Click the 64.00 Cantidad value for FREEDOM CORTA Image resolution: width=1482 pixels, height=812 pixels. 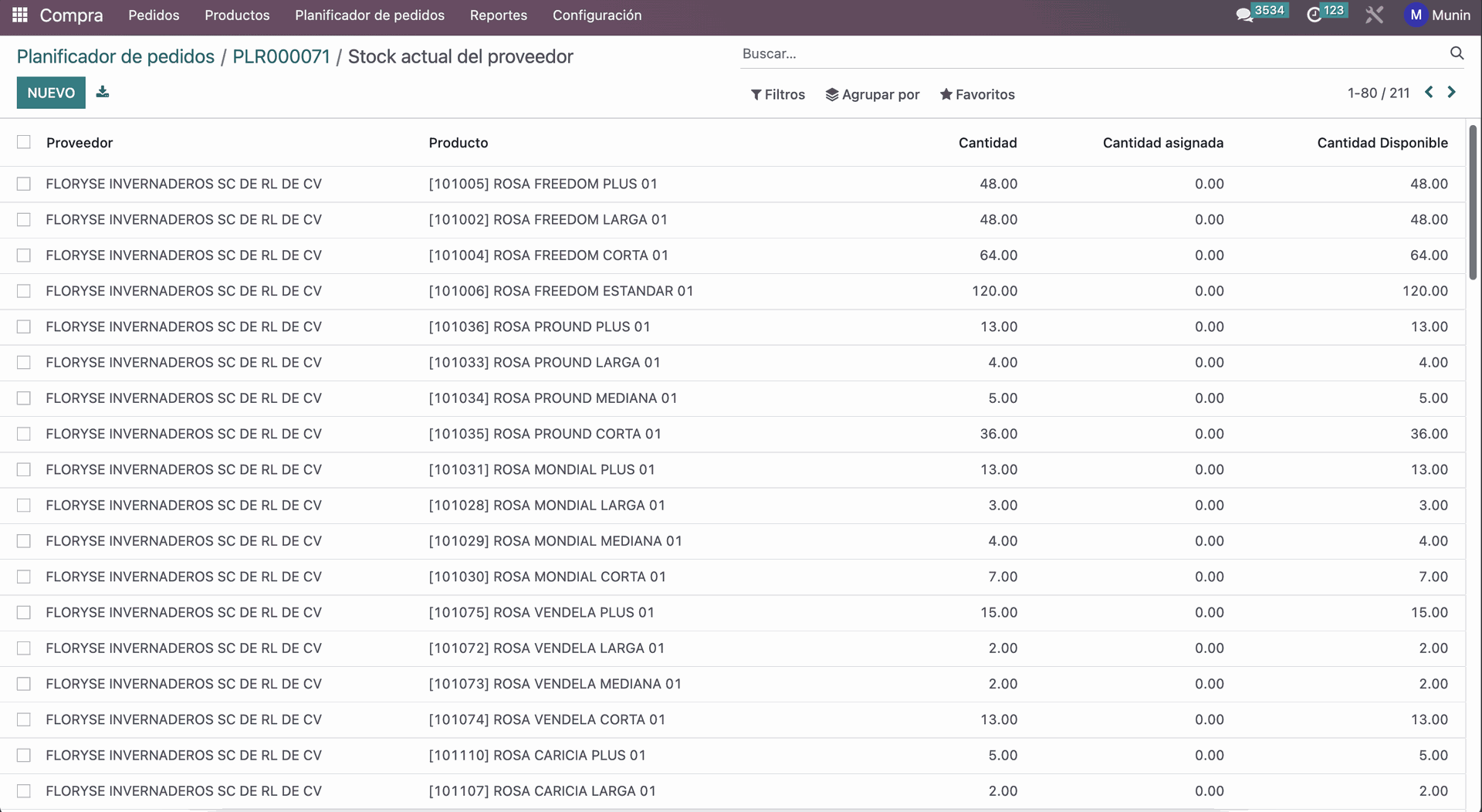click(999, 255)
